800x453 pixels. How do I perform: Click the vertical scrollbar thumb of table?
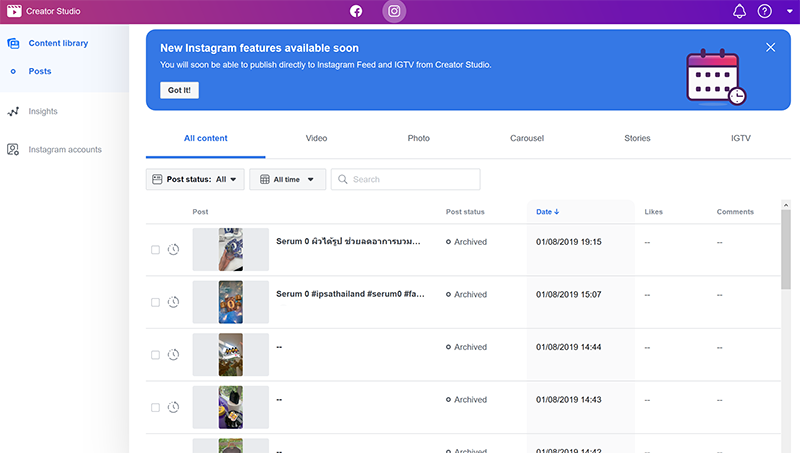pos(786,249)
